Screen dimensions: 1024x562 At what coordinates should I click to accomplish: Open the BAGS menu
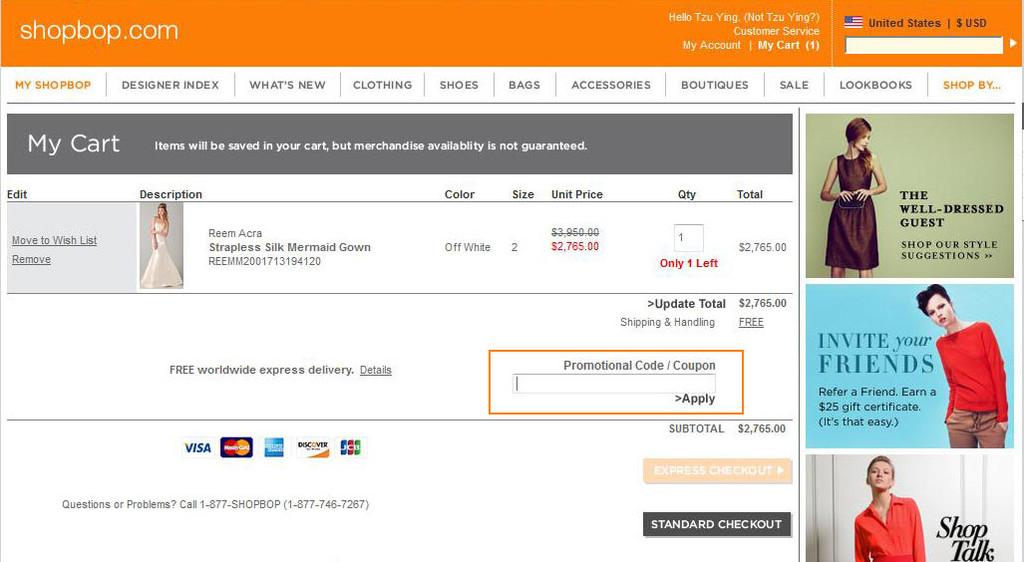(524, 85)
